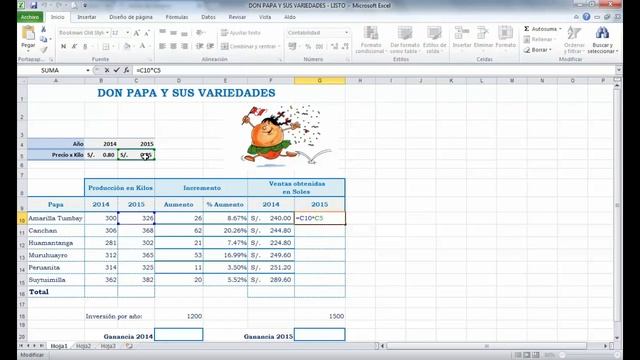The height and width of the screenshot is (360, 640).
Task: Click the cell borders icon
Action: [106, 47]
